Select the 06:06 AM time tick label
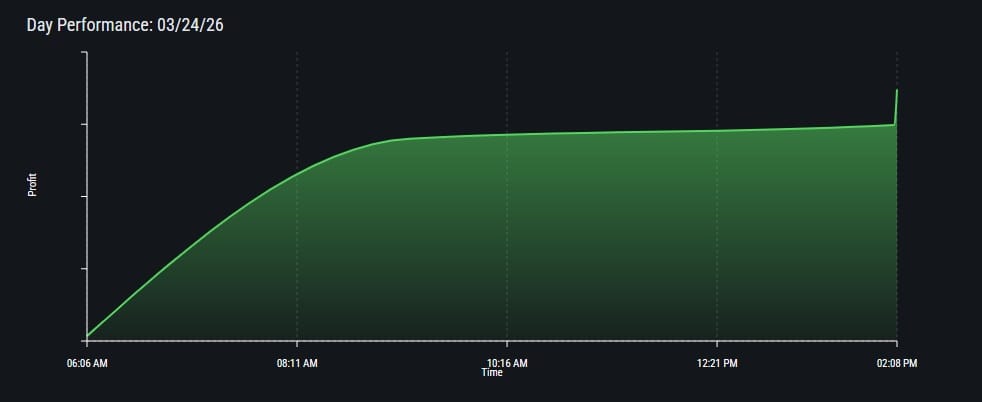 click(87, 362)
